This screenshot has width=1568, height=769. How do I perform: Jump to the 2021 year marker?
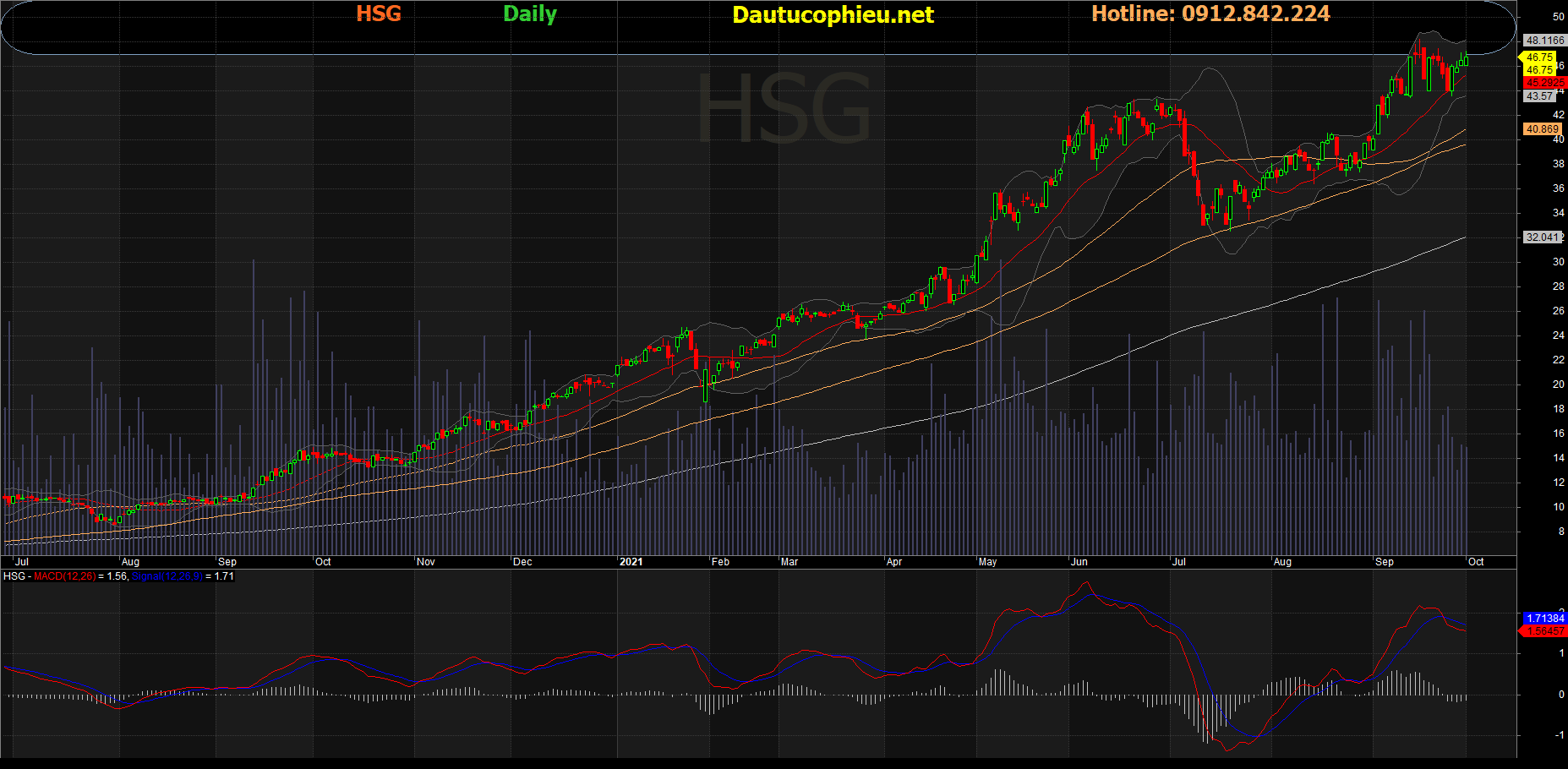pyautogui.click(x=631, y=562)
